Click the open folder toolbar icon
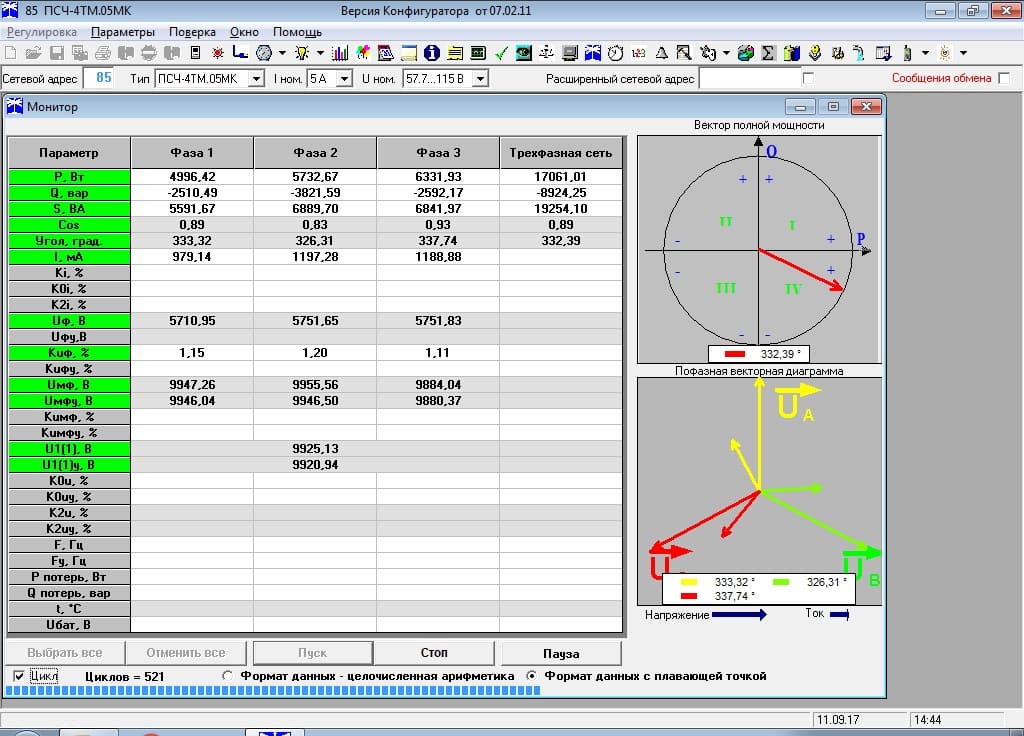This screenshot has width=1024, height=736. click(33, 52)
